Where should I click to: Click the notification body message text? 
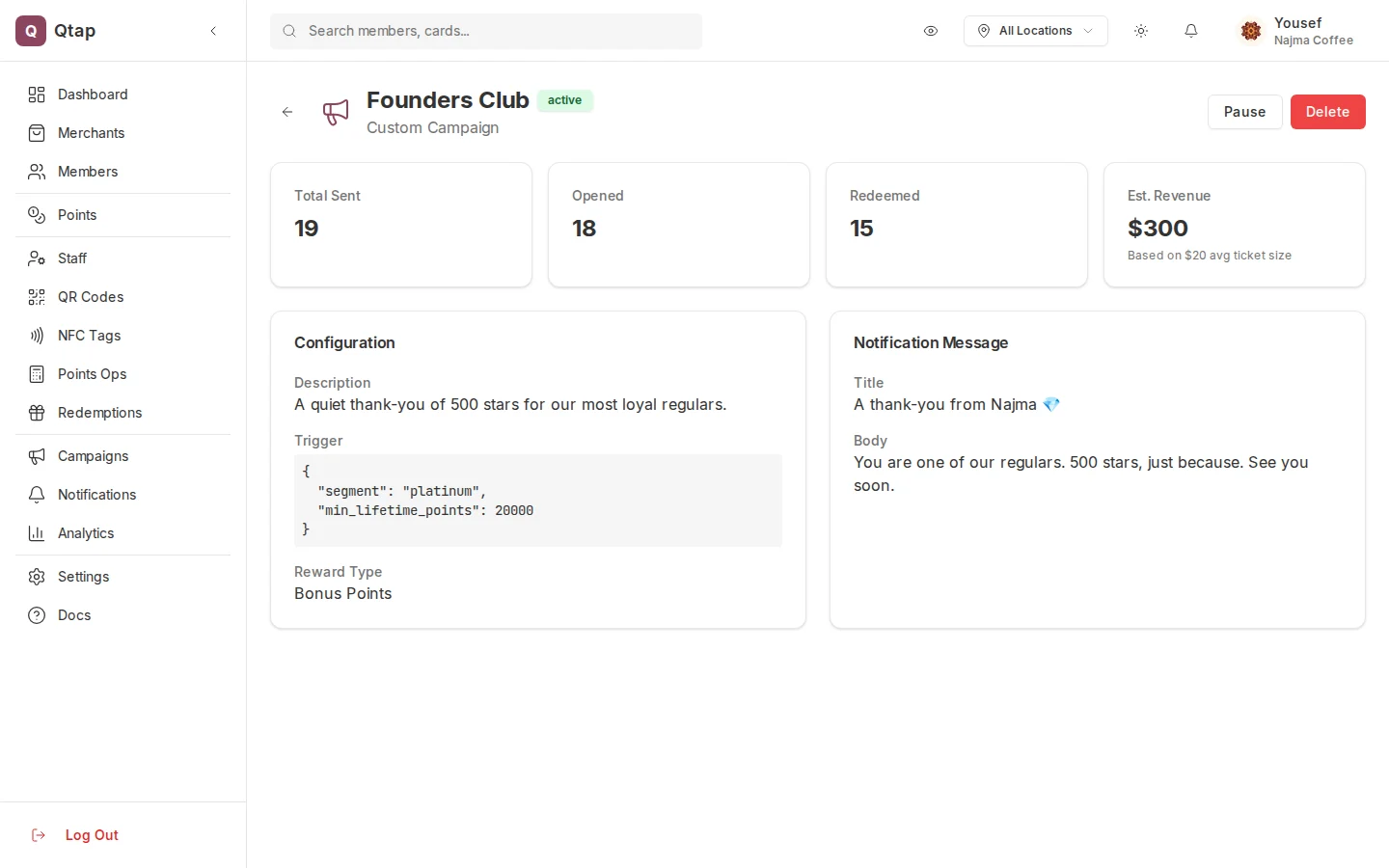[1081, 475]
